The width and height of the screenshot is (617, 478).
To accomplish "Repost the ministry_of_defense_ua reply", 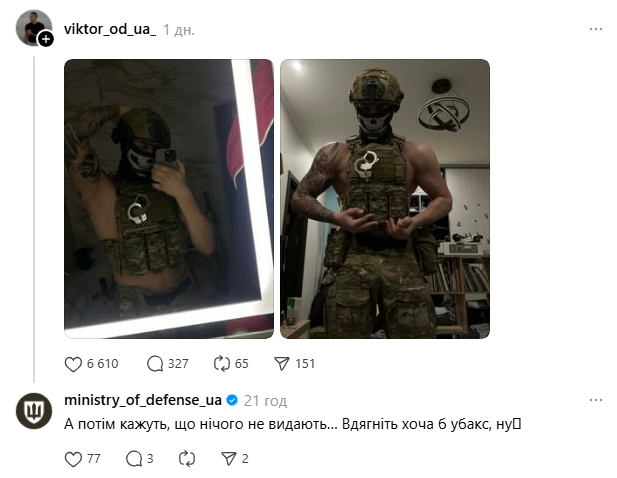I will (187, 459).
